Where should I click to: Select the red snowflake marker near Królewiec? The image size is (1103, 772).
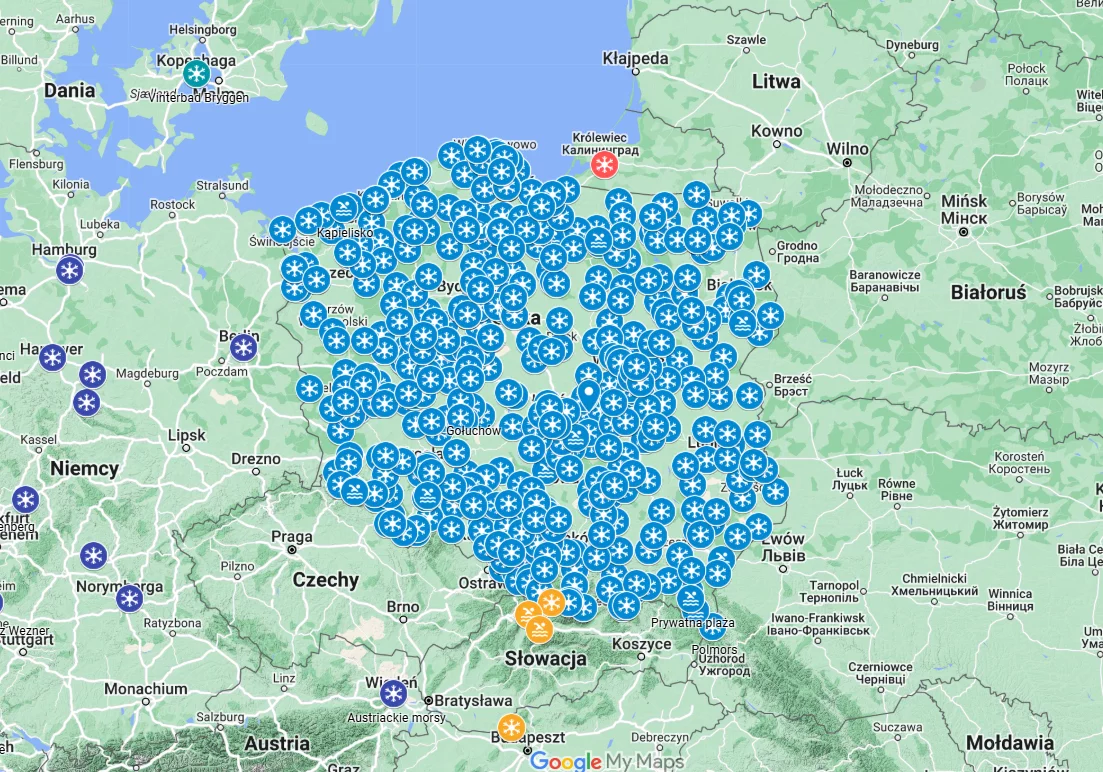point(604,165)
